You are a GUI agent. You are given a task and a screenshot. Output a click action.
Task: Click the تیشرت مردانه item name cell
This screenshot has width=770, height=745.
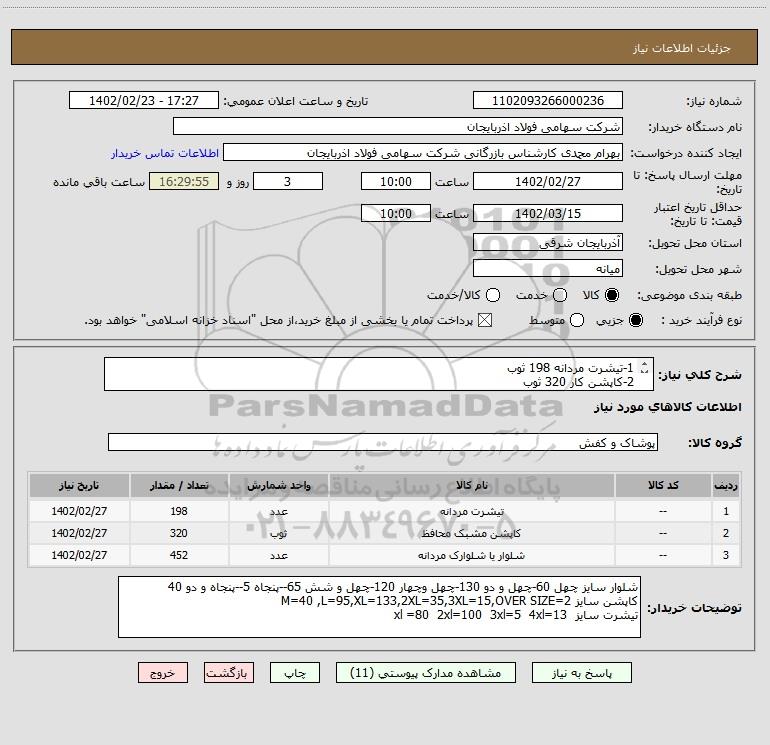471,511
